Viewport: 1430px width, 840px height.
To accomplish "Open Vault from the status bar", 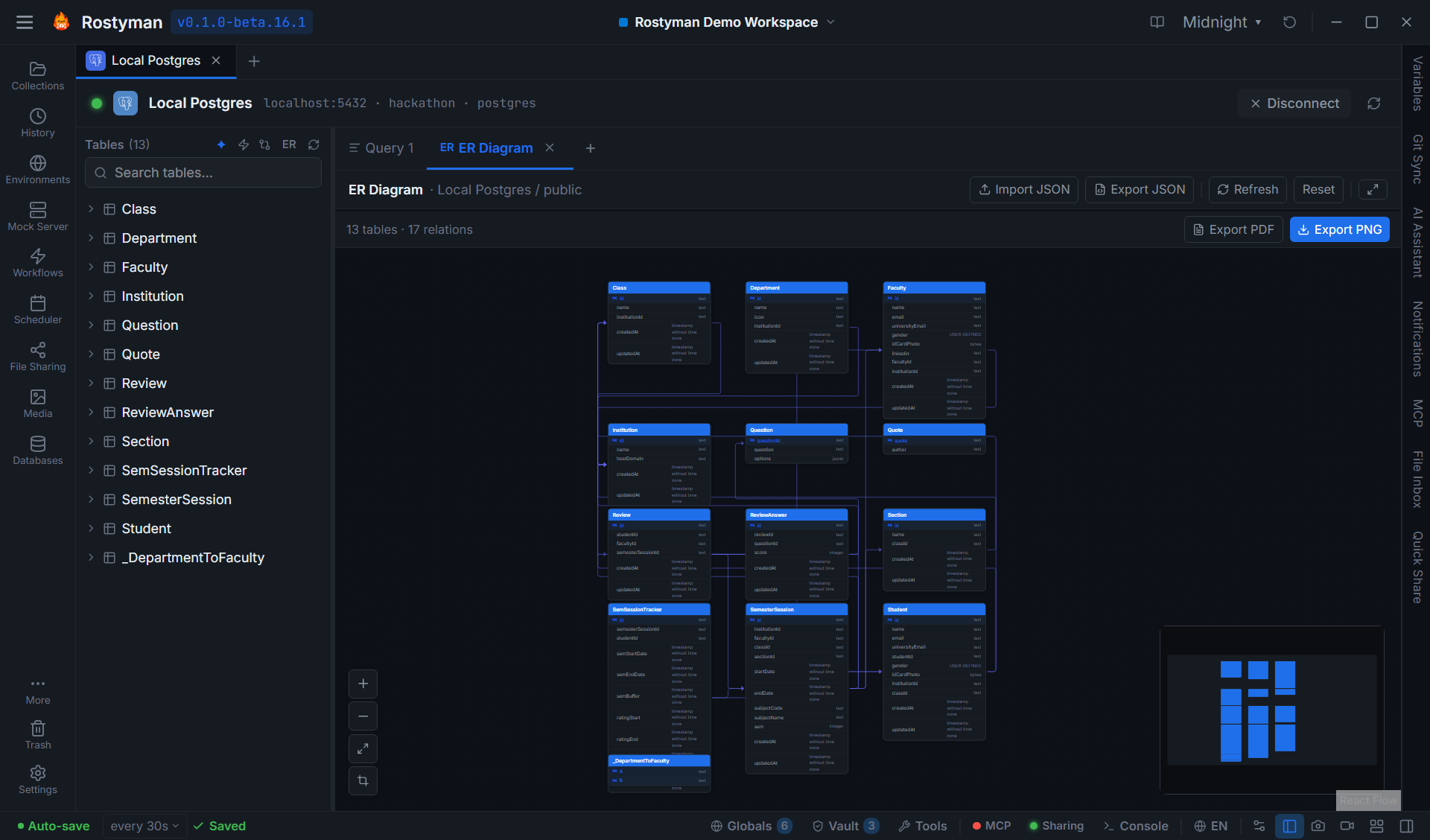I will [x=845, y=826].
